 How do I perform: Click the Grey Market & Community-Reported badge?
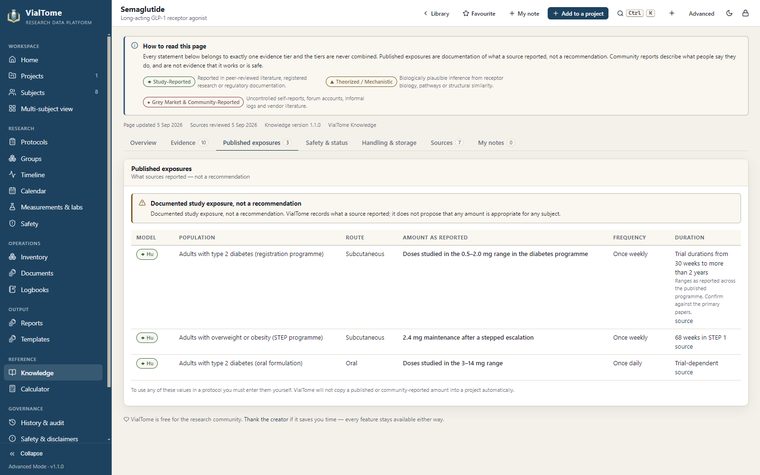tap(193, 102)
